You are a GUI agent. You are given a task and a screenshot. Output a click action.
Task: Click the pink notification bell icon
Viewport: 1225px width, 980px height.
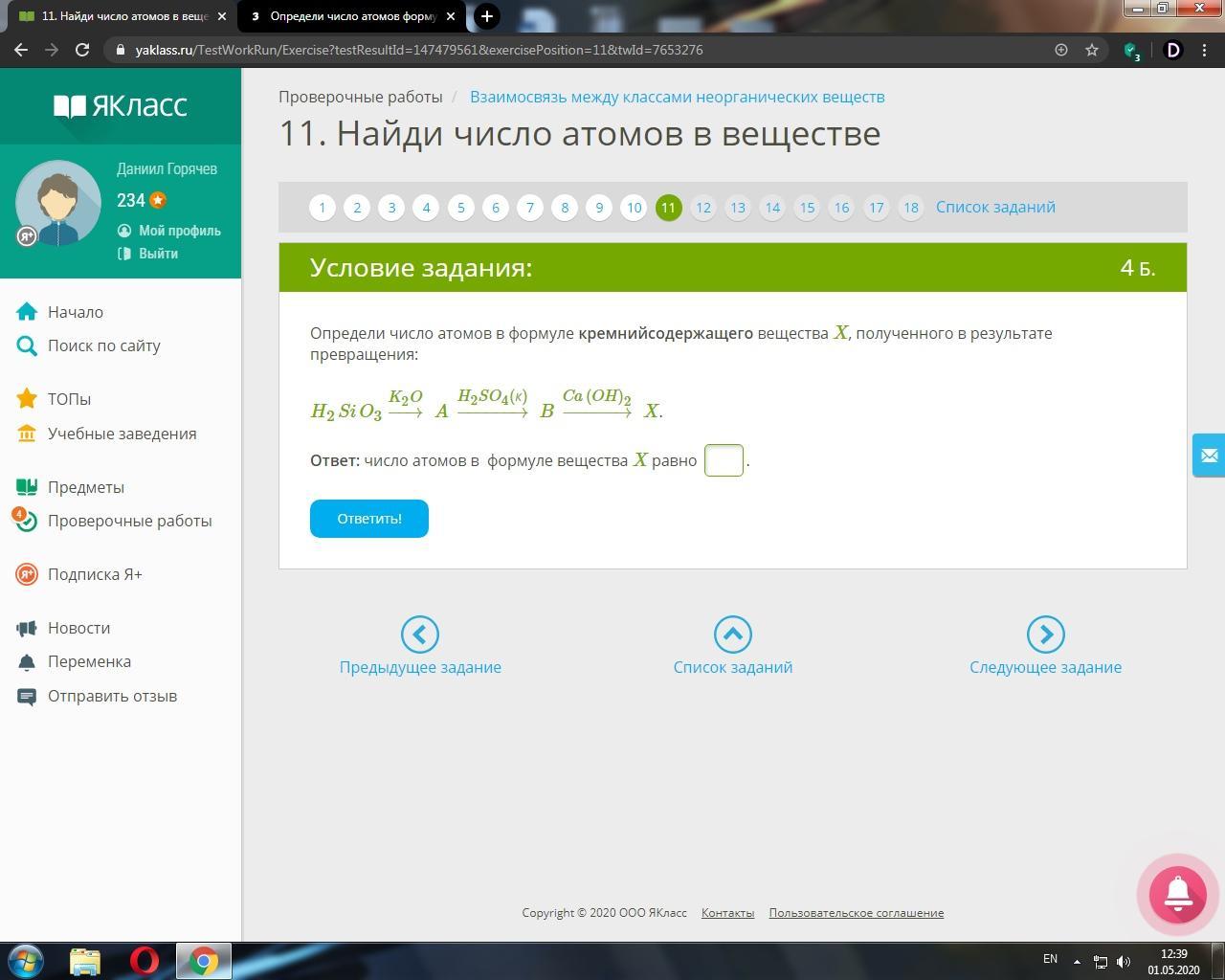(x=1177, y=894)
